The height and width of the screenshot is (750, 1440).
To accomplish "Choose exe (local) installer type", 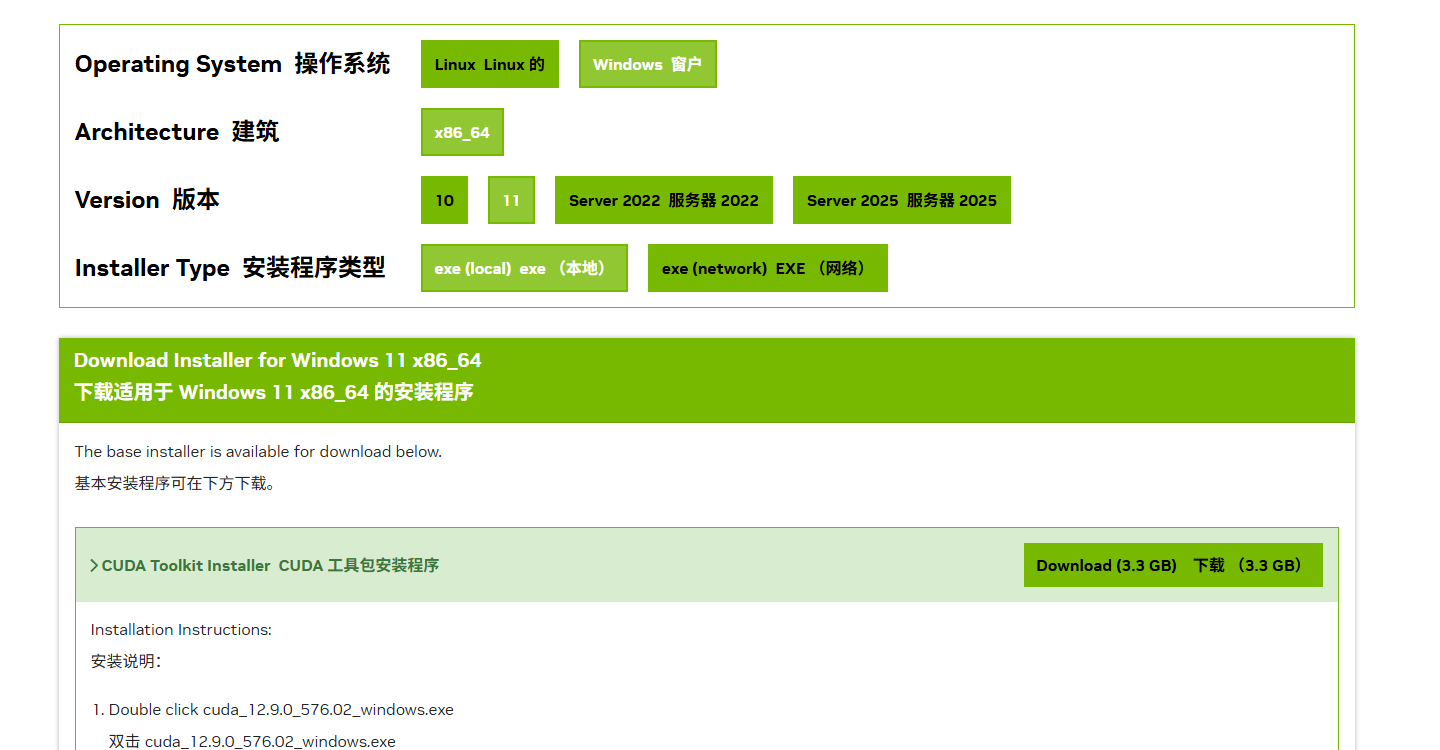I will pyautogui.click(x=524, y=268).
